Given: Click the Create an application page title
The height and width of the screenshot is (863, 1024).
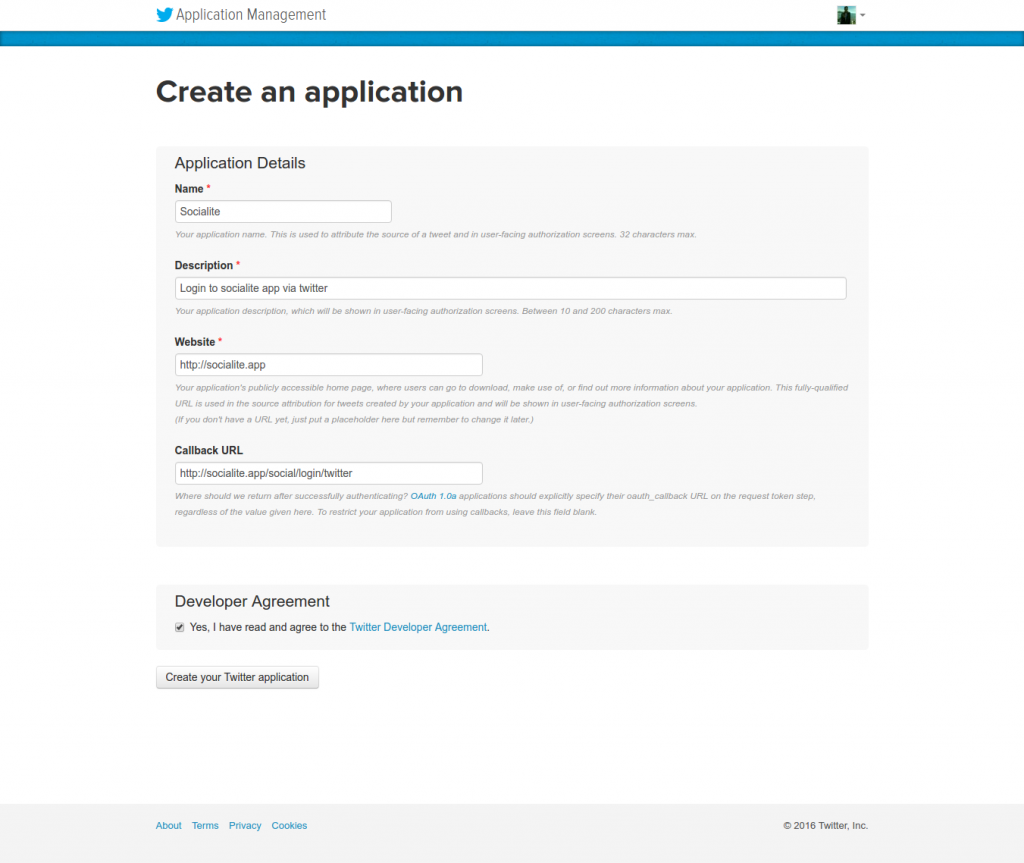Looking at the screenshot, I should [309, 91].
